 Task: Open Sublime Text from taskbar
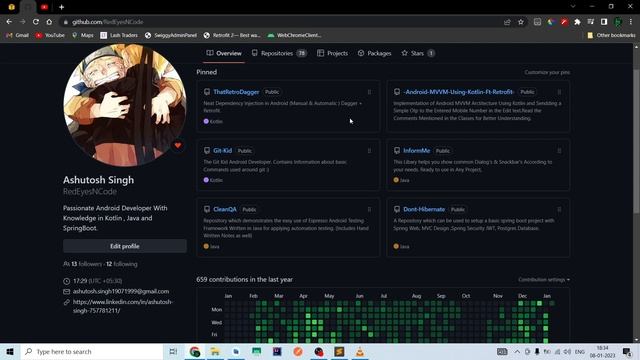pyautogui.click(x=339, y=351)
